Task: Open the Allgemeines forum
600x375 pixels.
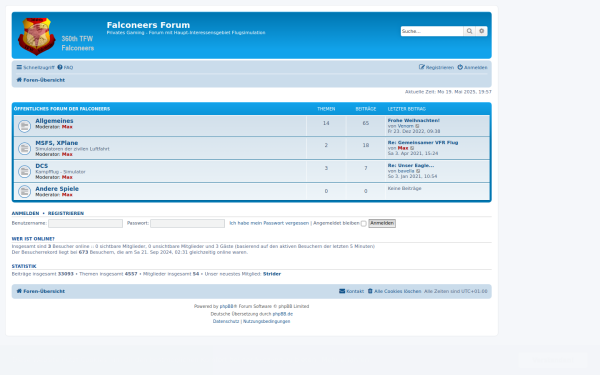Action: [54, 121]
